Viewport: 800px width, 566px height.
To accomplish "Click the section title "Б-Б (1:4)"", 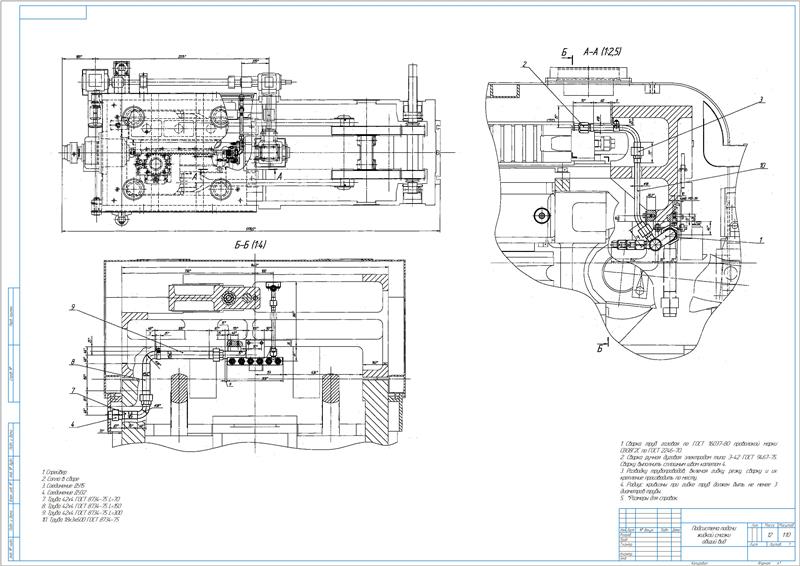I will (251, 245).
